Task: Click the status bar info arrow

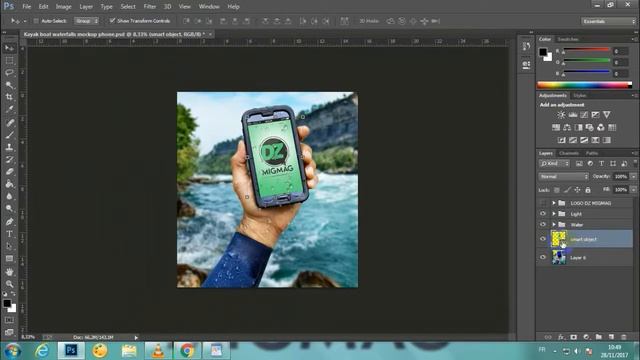Action: [x=136, y=338]
